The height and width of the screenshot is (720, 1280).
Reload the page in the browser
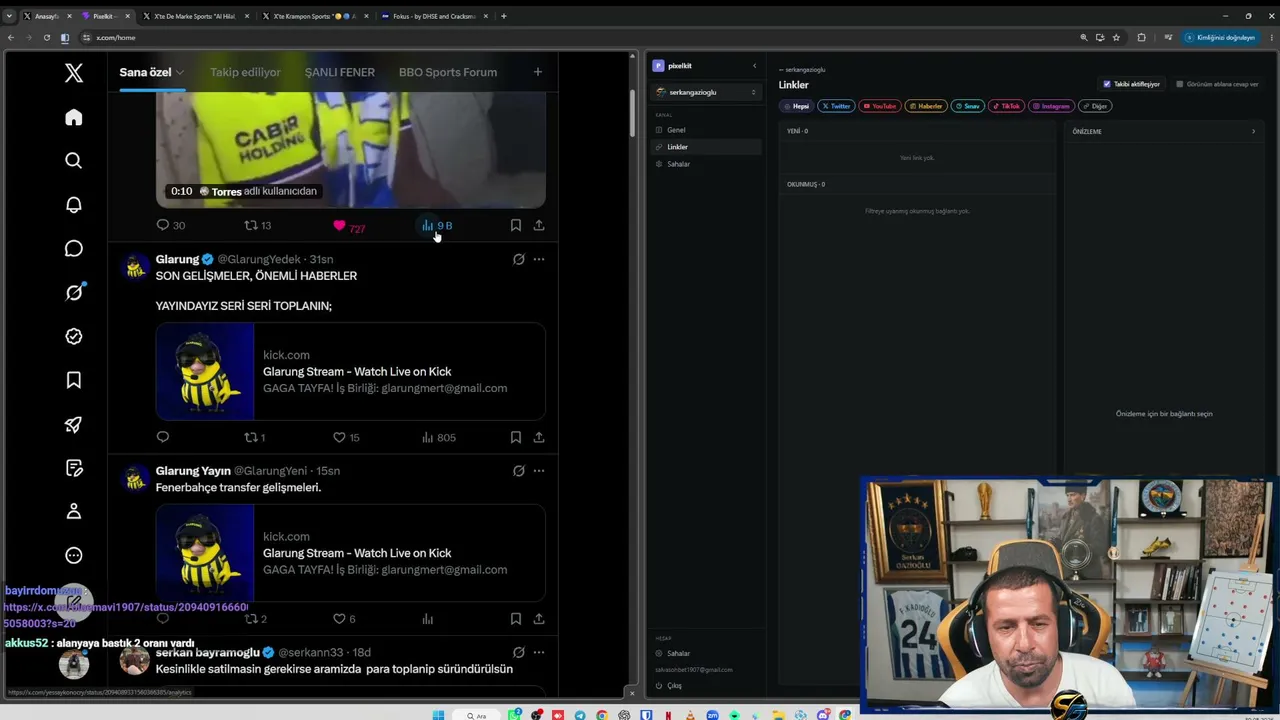point(46,37)
